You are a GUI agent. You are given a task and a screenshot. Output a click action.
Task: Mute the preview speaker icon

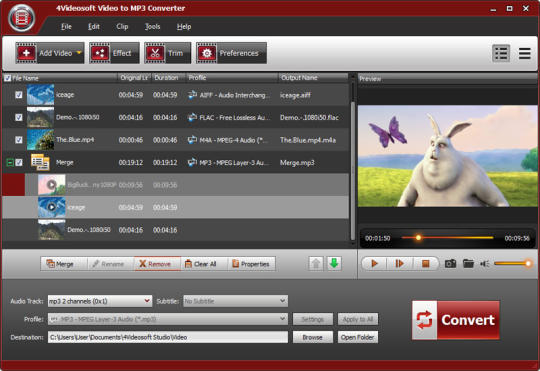pos(485,264)
